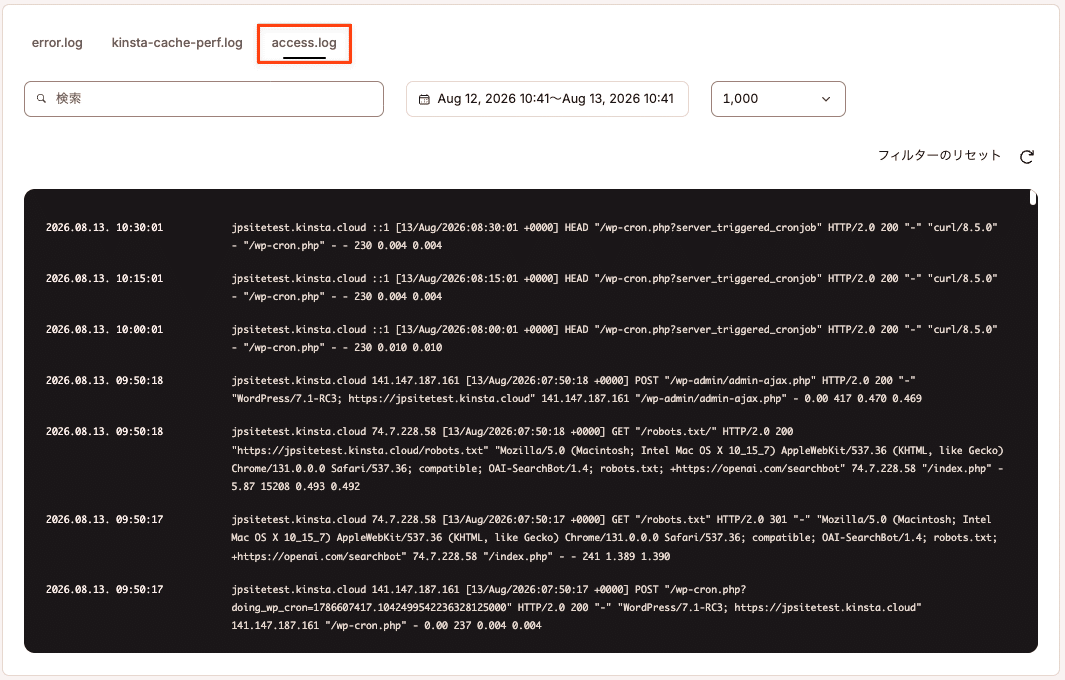
Task: Select timestamp 09:50:17 of robots.txt 301 entry
Action: (x=105, y=520)
